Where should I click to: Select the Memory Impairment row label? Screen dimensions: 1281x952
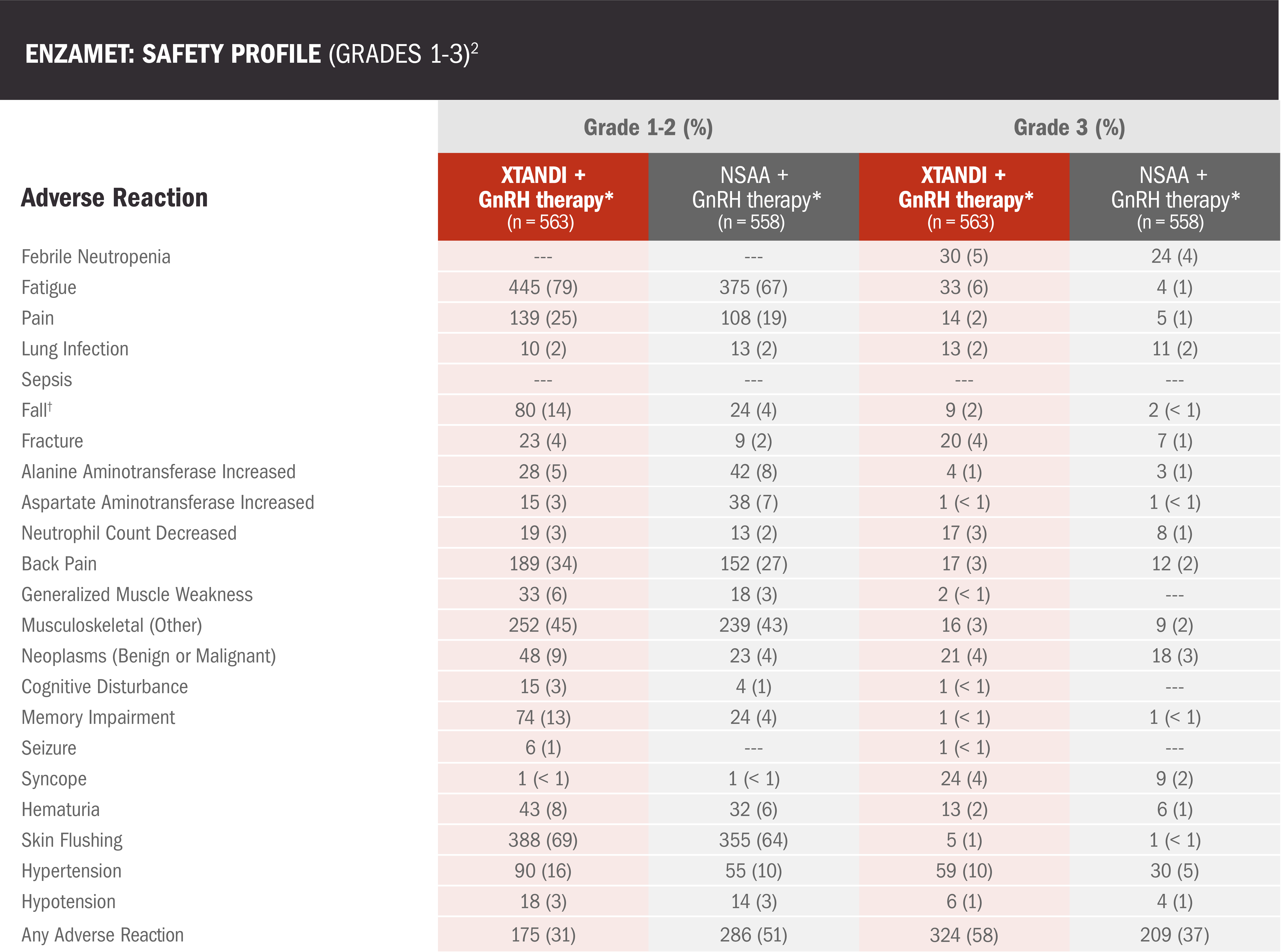point(98,718)
